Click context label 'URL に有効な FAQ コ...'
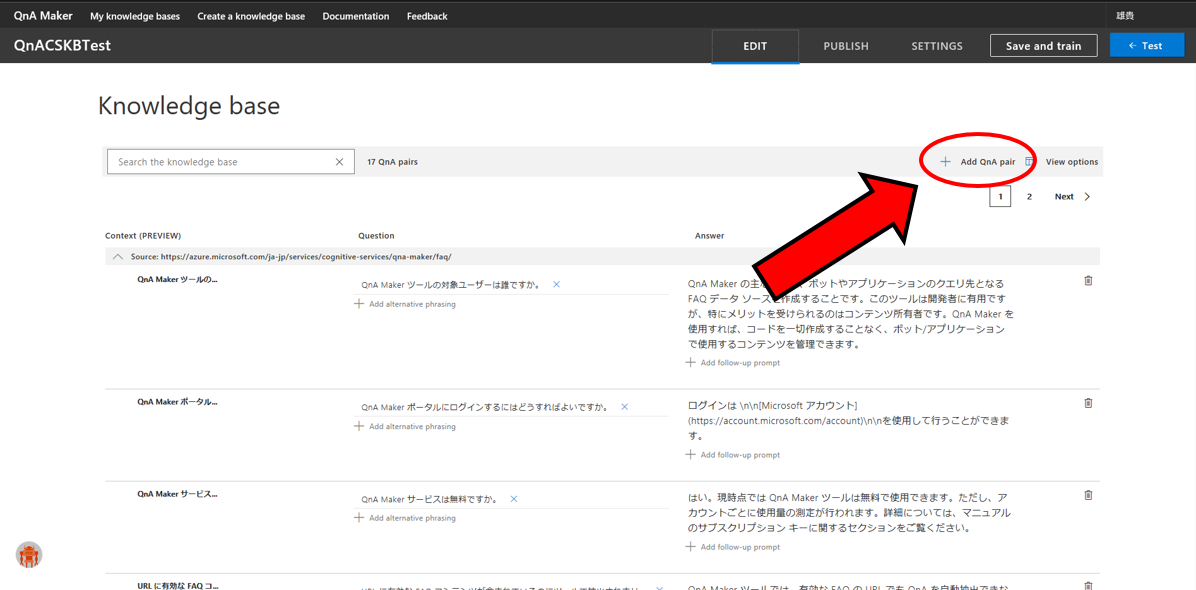The height and width of the screenshot is (590, 1196). (177, 585)
